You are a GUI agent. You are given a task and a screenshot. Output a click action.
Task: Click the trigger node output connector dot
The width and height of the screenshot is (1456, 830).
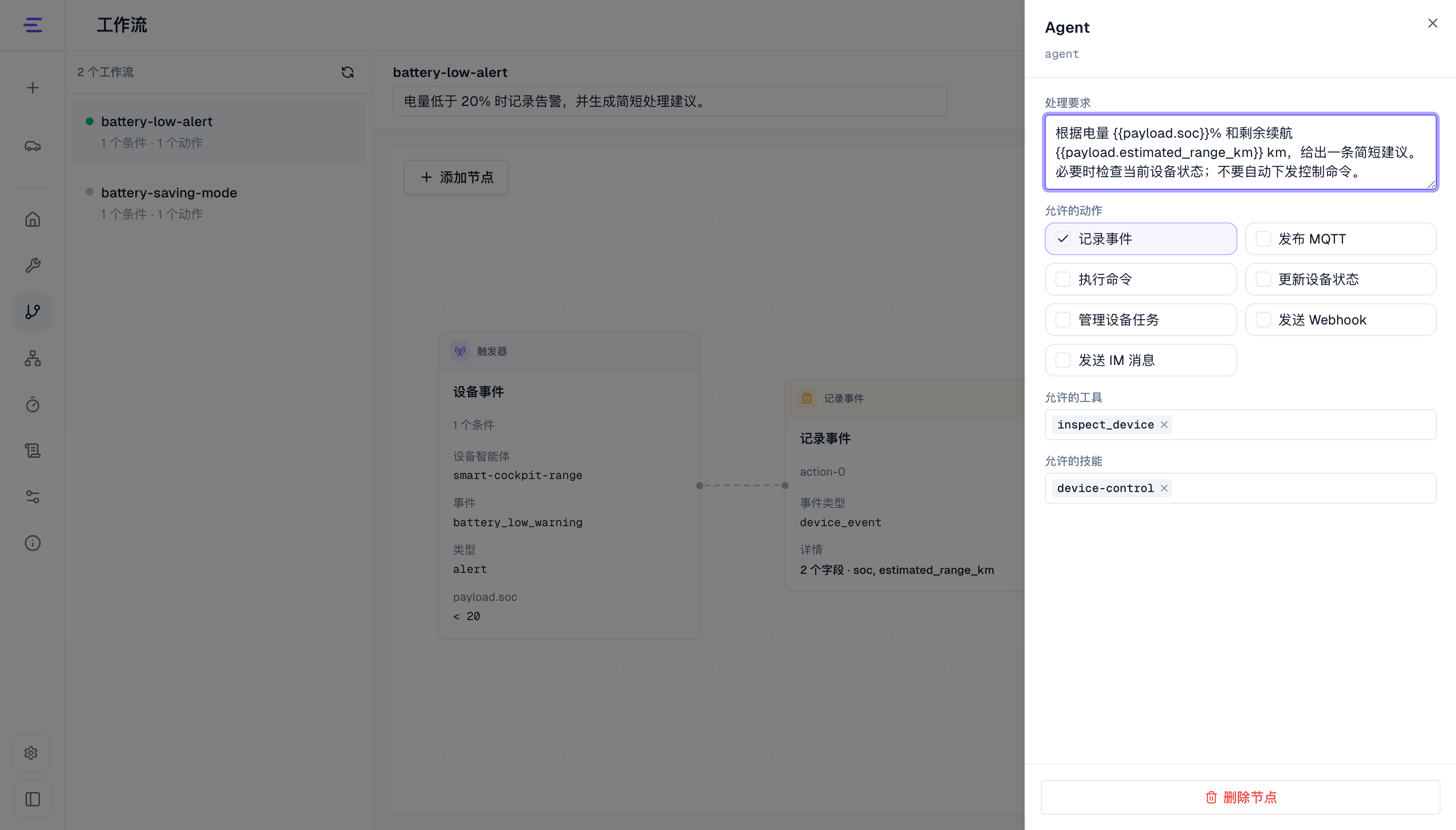tap(700, 486)
